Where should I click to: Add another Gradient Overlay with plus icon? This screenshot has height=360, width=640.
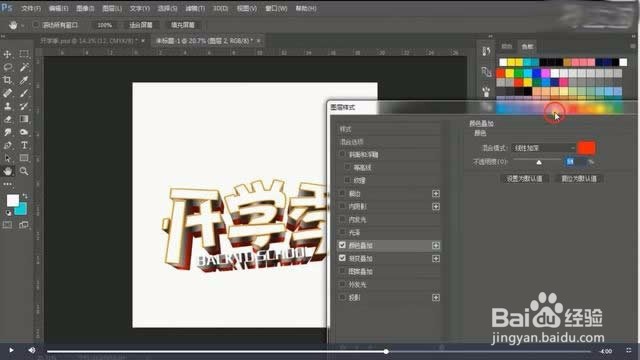(x=436, y=258)
